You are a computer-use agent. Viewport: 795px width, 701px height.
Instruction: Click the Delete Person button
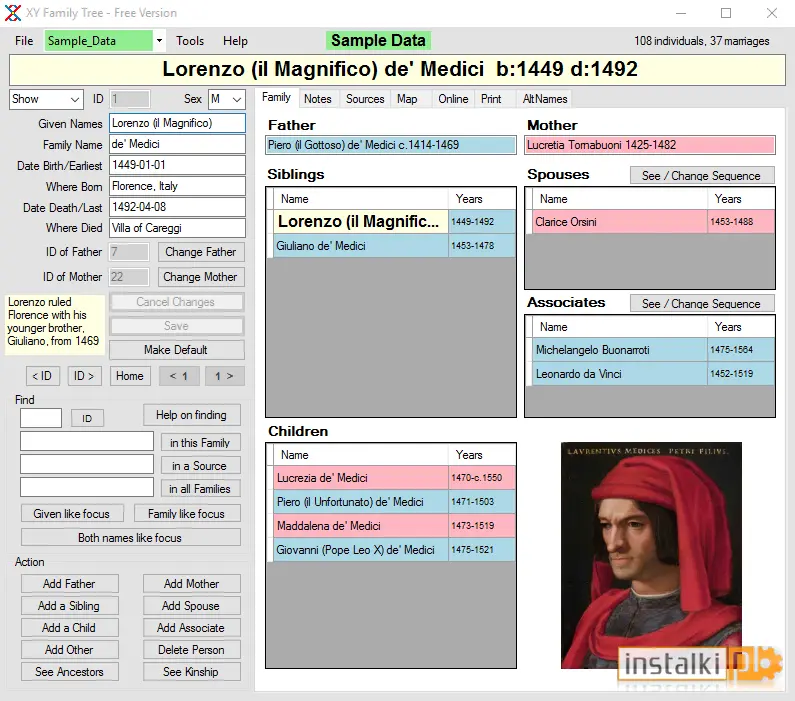(x=191, y=650)
